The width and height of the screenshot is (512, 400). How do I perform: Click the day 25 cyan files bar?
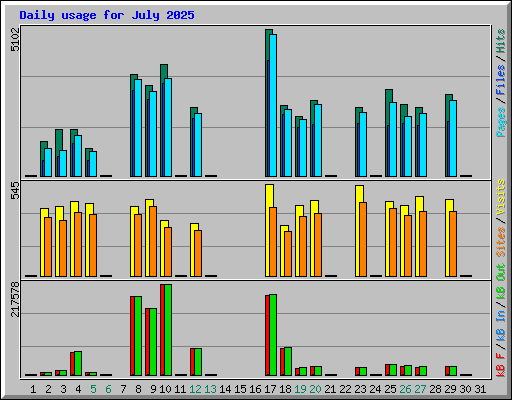pyautogui.click(x=393, y=140)
